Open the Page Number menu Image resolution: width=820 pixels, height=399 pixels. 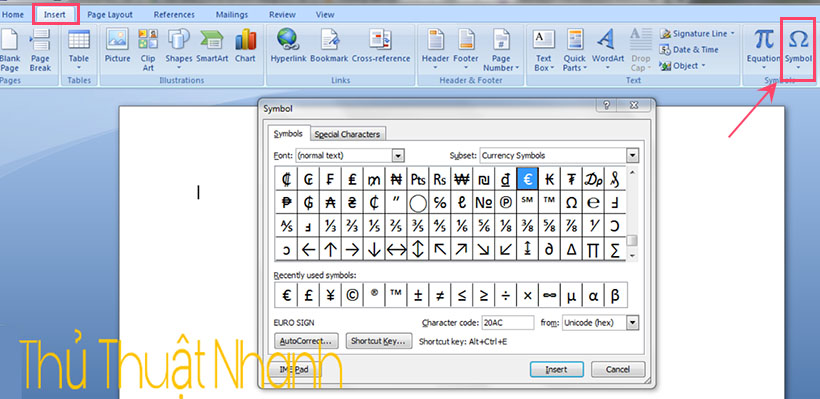coord(501,50)
